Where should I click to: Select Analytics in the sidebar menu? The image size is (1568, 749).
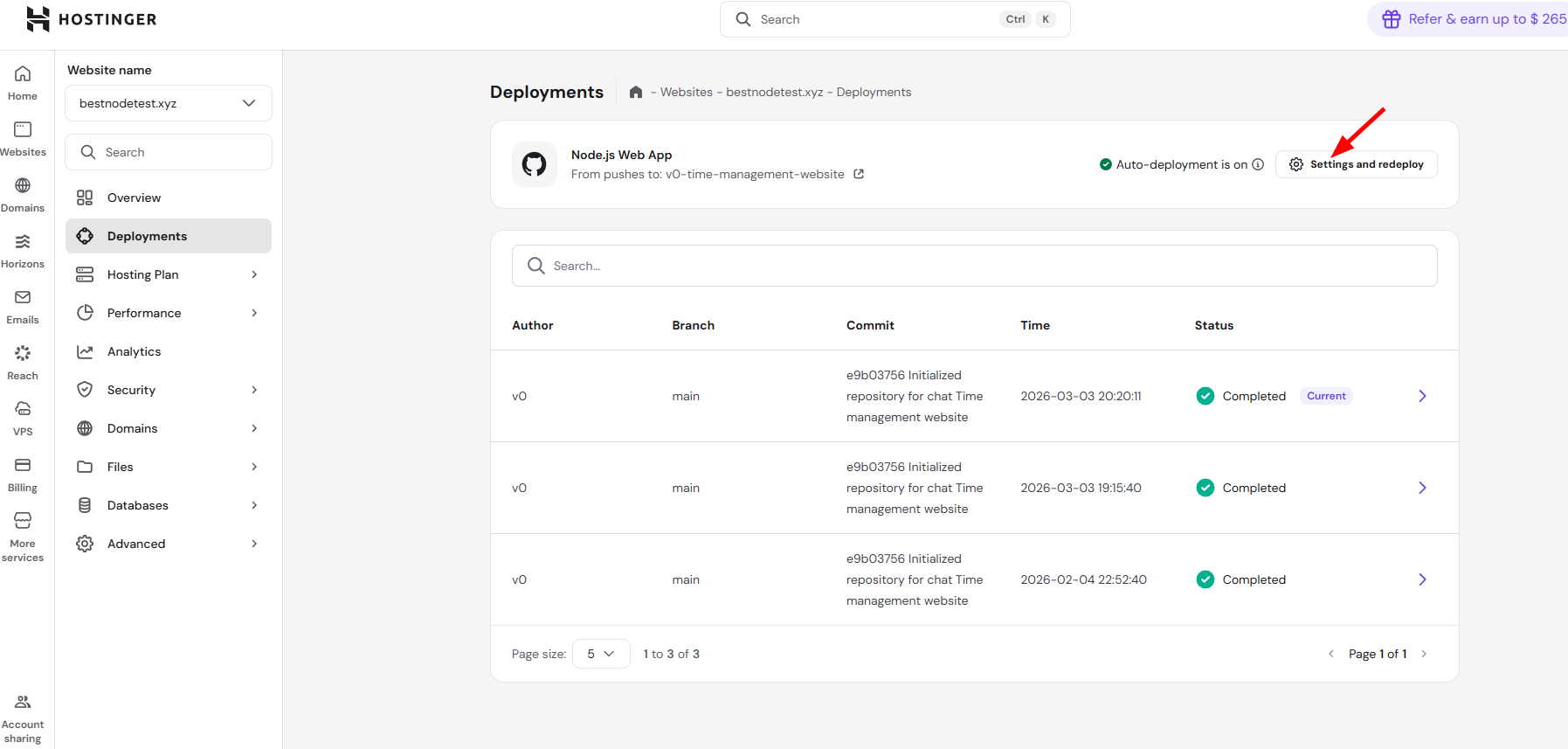134,351
